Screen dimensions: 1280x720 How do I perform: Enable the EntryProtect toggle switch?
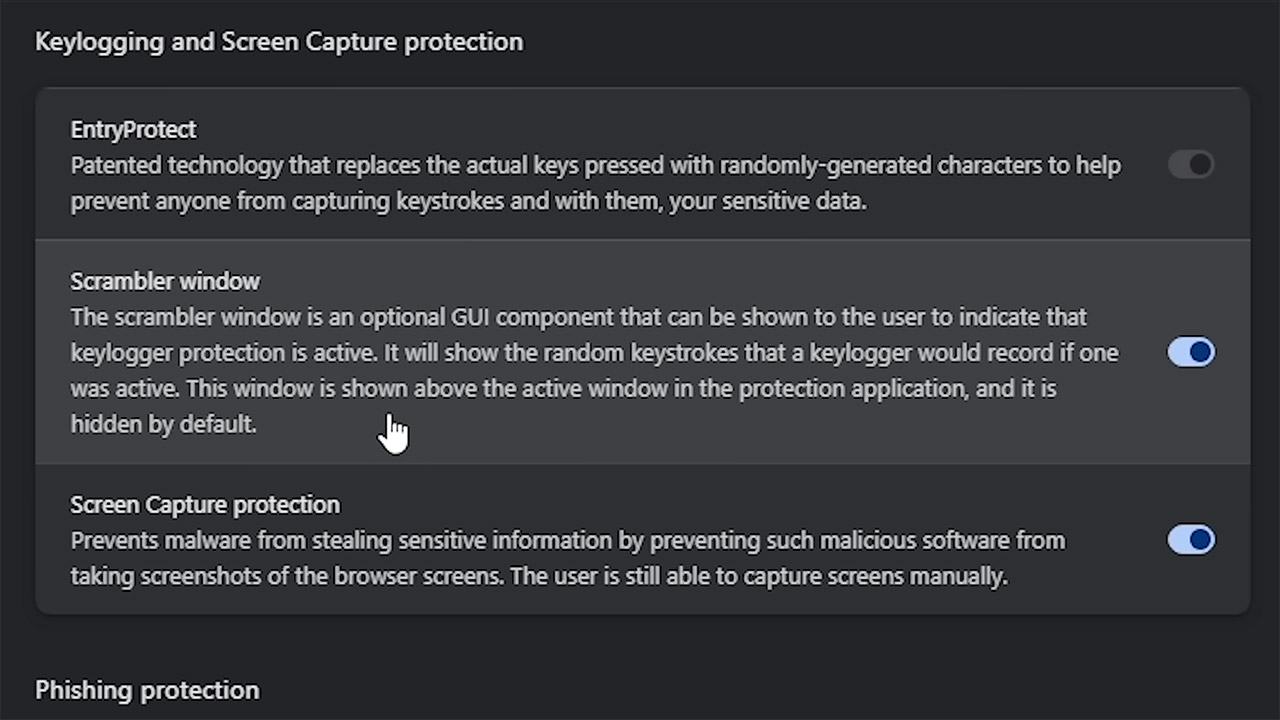(1190, 165)
